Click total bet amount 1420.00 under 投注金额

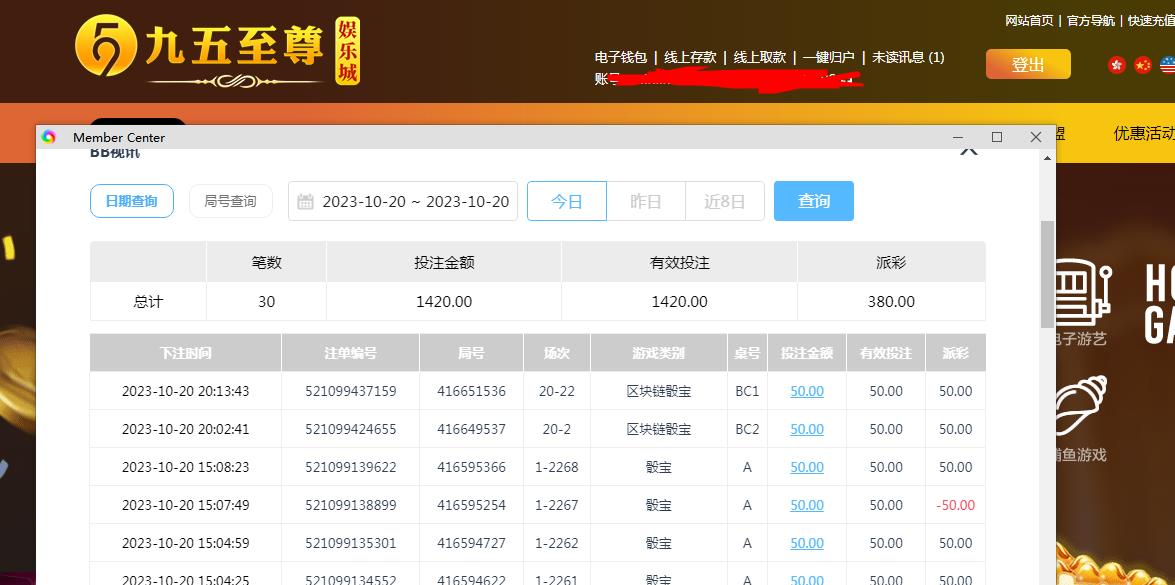444,302
